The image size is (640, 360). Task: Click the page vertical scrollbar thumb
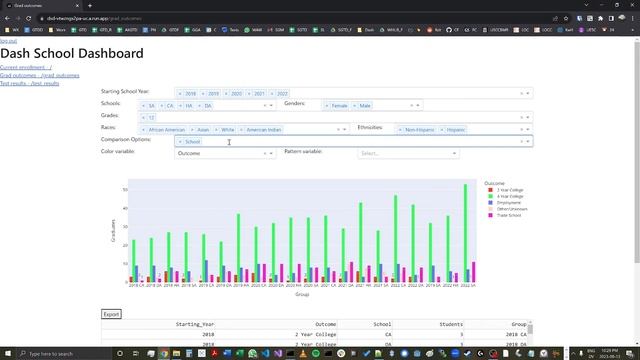click(x=637, y=151)
